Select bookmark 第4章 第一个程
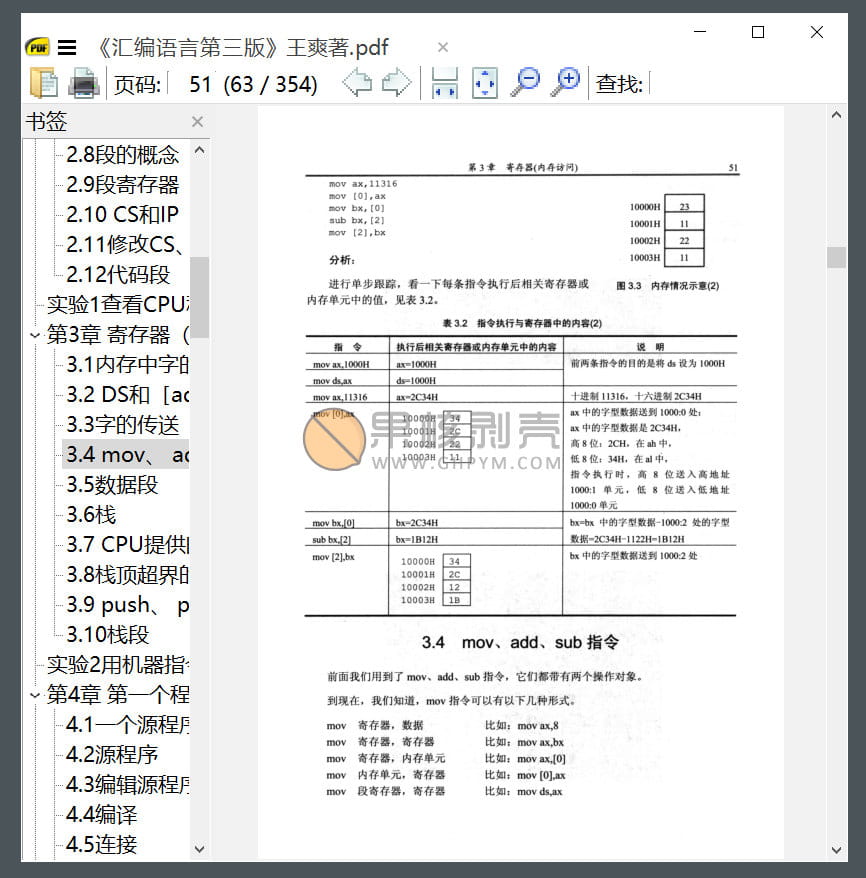Viewport: 866px width, 878px height. click(x=118, y=695)
